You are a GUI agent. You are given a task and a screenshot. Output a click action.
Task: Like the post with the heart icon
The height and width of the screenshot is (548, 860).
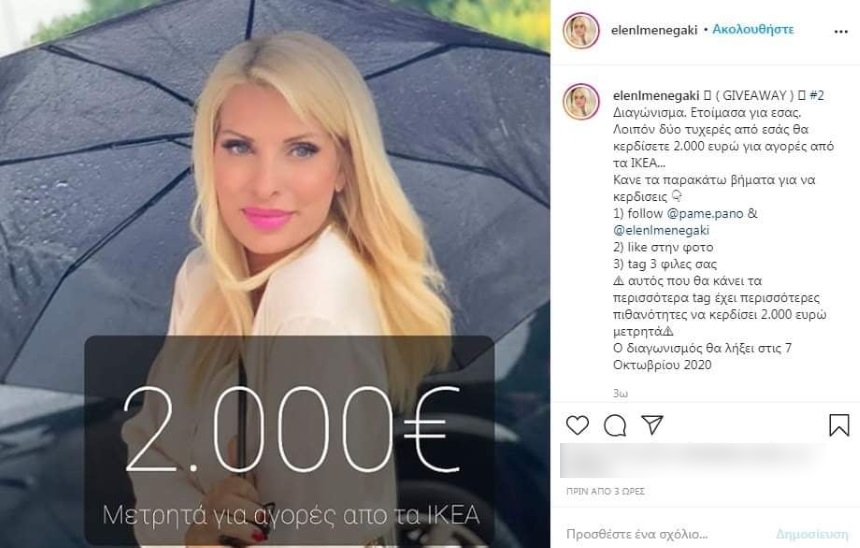coord(577,425)
